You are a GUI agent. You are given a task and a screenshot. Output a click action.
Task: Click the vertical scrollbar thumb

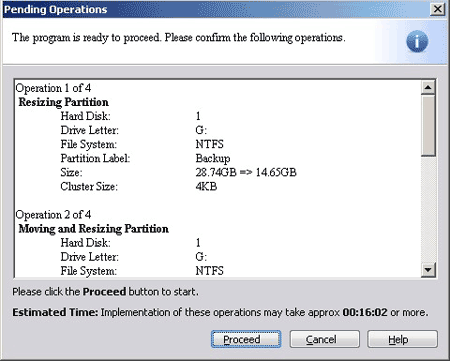[x=428, y=125]
